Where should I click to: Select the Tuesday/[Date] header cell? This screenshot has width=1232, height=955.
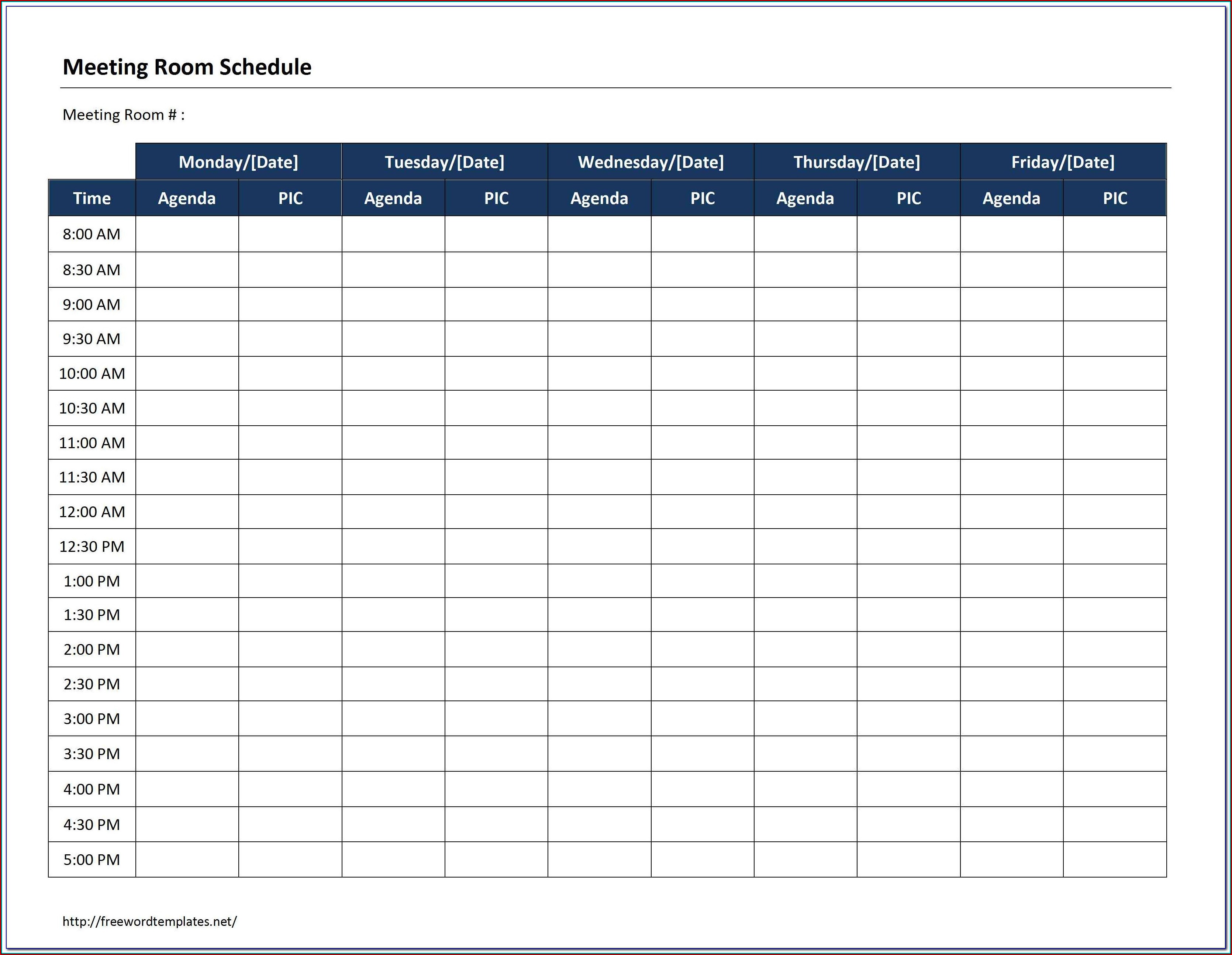pos(445,162)
